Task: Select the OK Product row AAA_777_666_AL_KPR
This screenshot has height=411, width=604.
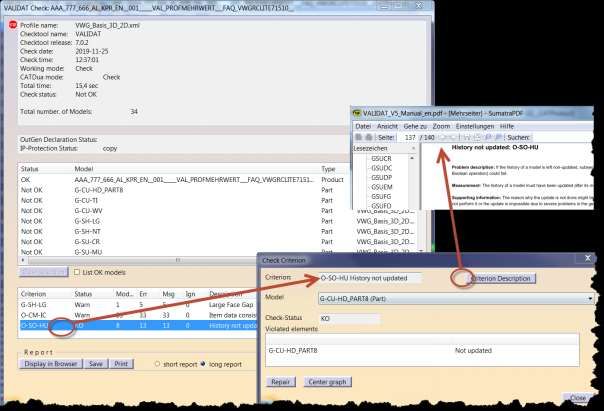Action: [184, 179]
